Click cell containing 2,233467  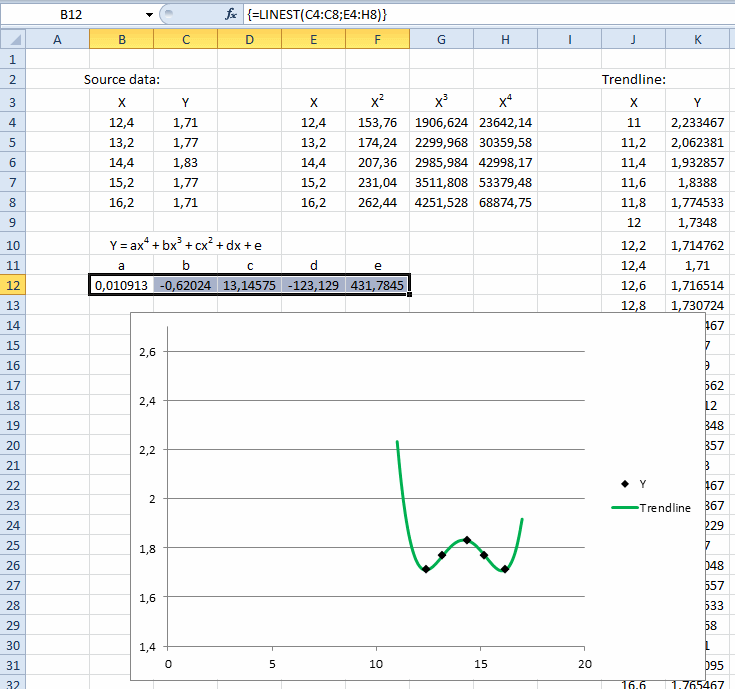click(x=698, y=123)
